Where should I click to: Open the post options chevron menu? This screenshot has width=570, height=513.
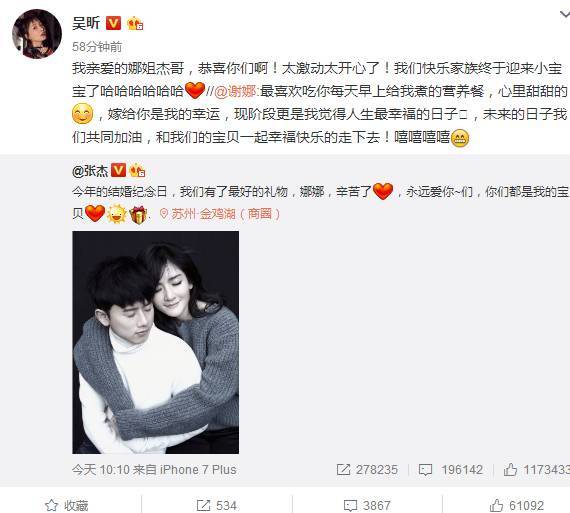coord(565,15)
